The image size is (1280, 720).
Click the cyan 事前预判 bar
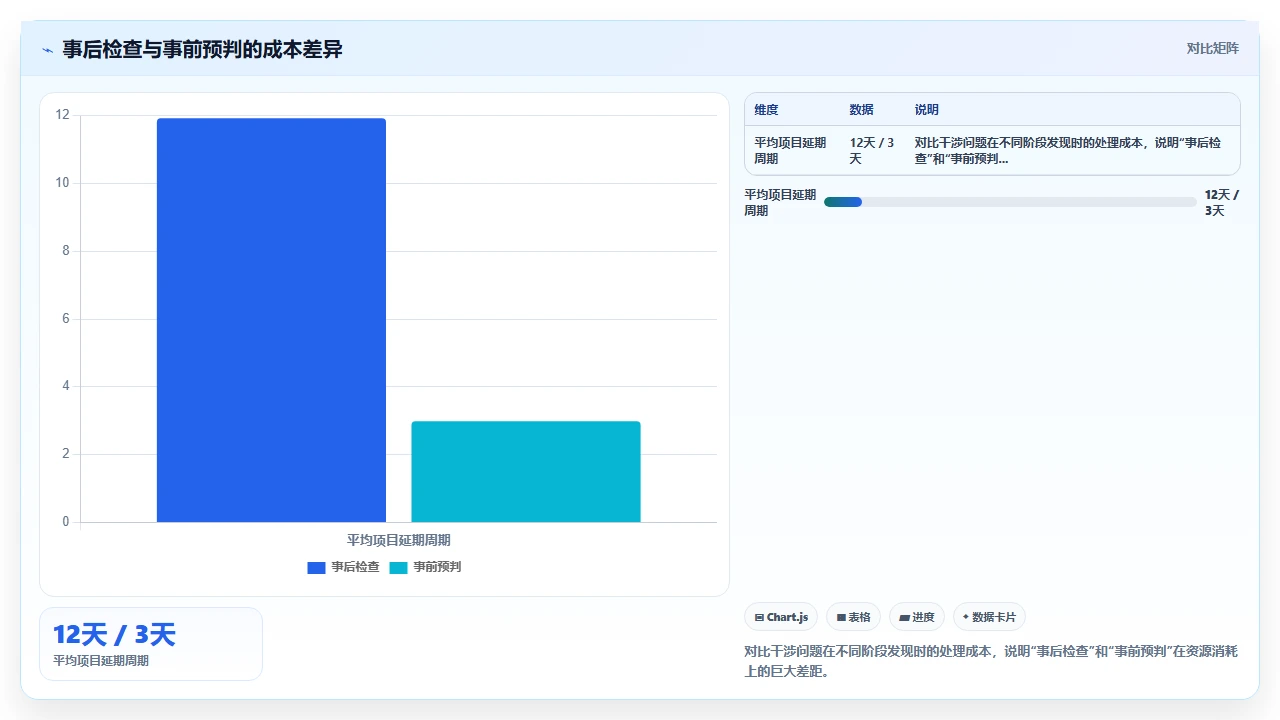(526, 472)
